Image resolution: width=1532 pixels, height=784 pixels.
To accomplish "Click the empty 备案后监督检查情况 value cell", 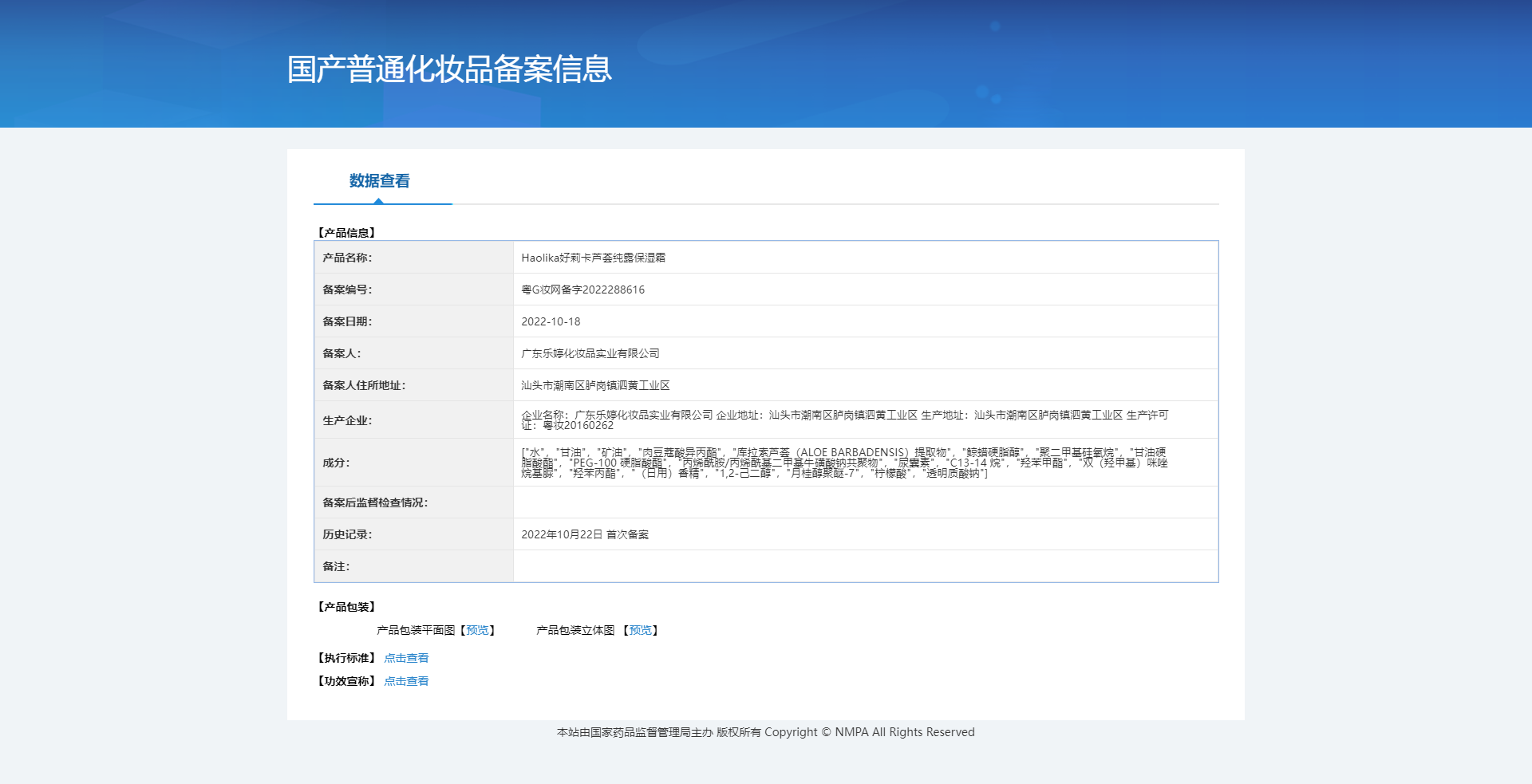I will click(865, 502).
